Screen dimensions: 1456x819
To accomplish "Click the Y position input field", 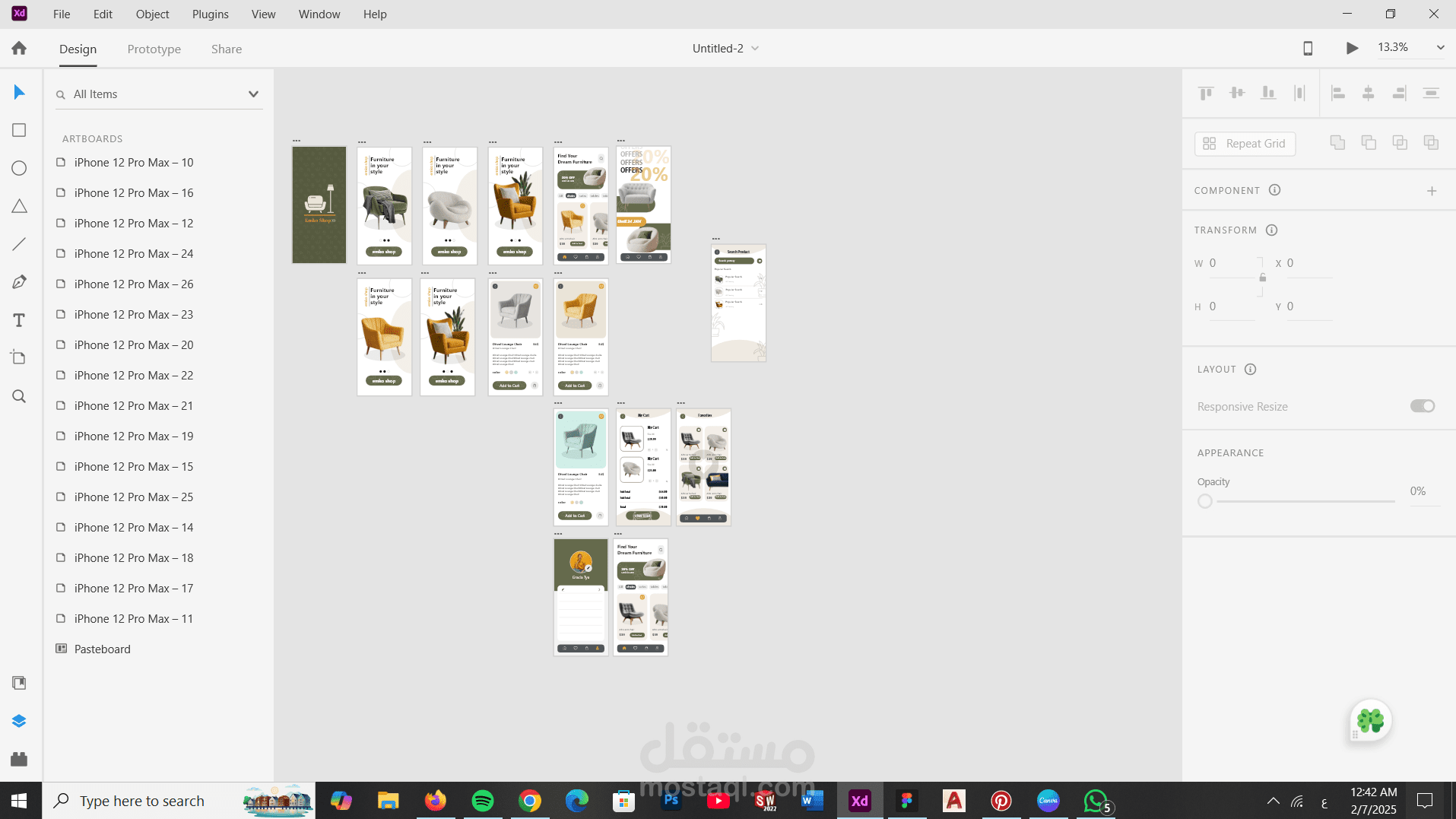I will click(x=1309, y=306).
